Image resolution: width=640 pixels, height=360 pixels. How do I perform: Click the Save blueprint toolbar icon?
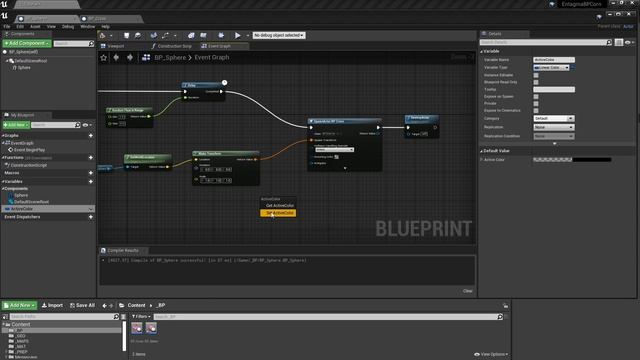(127, 36)
